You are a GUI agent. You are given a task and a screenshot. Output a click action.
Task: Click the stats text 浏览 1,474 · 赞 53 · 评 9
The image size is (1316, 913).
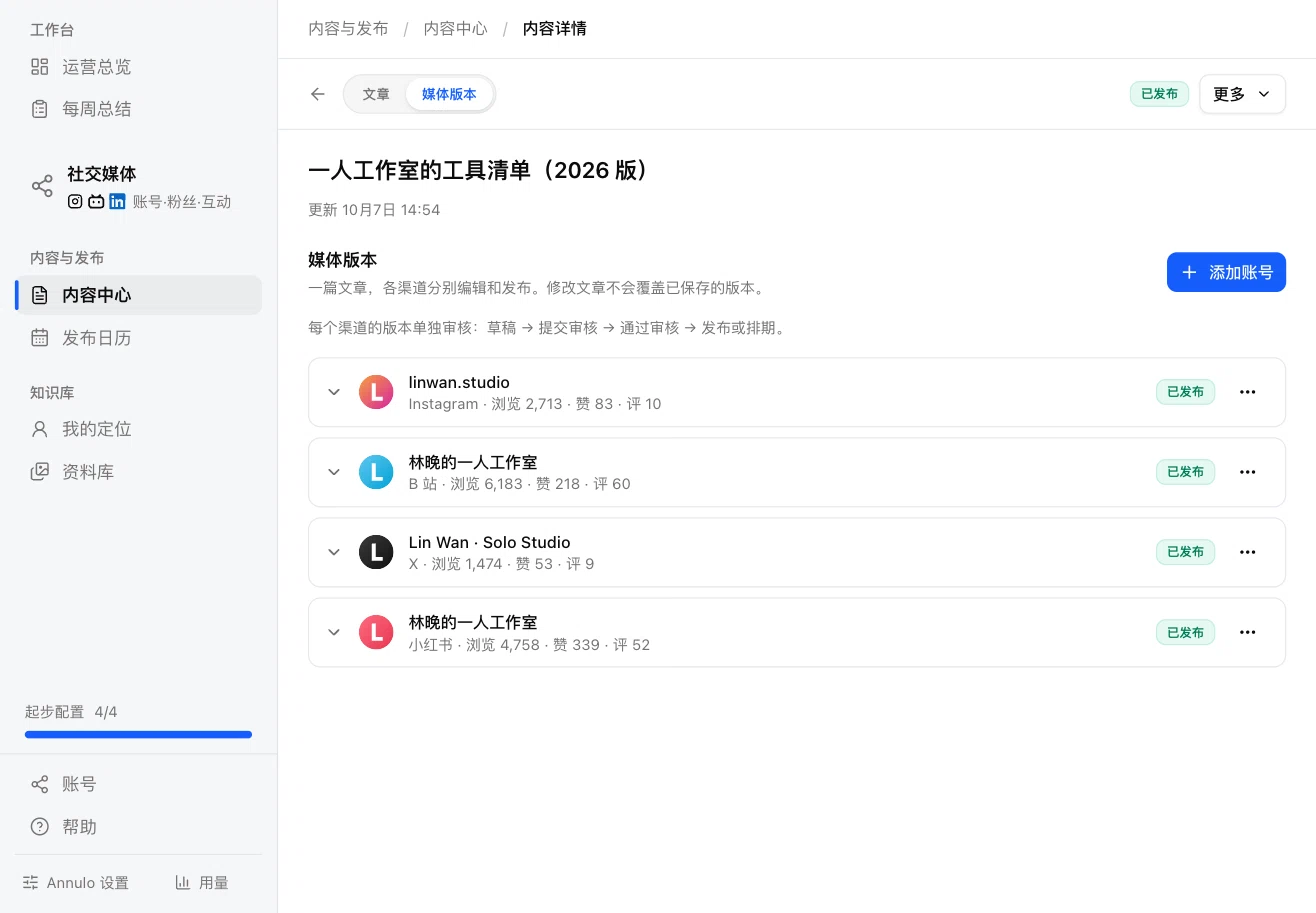point(513,564)
